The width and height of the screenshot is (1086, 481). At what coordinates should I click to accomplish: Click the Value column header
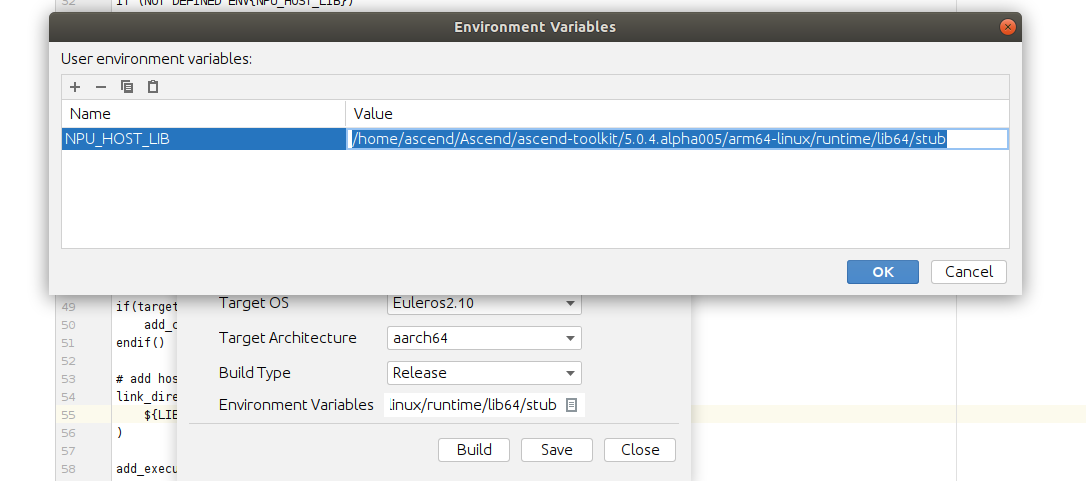(676, 114)
